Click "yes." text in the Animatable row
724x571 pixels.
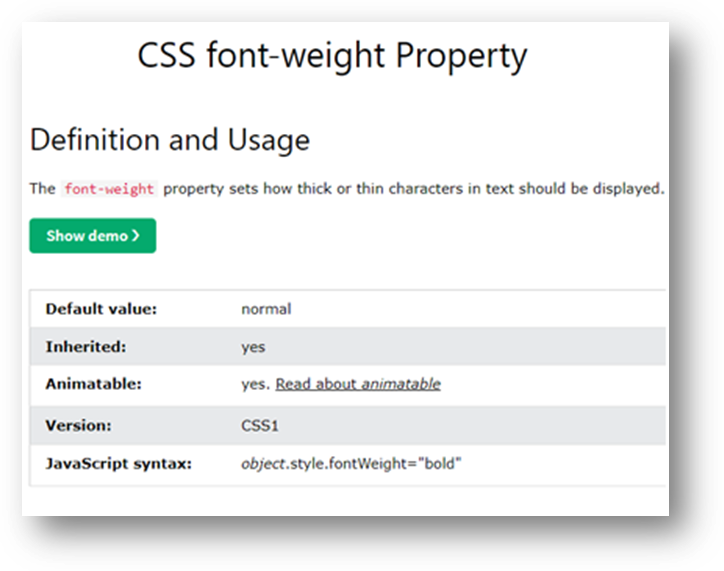click(x=256, y=384)
